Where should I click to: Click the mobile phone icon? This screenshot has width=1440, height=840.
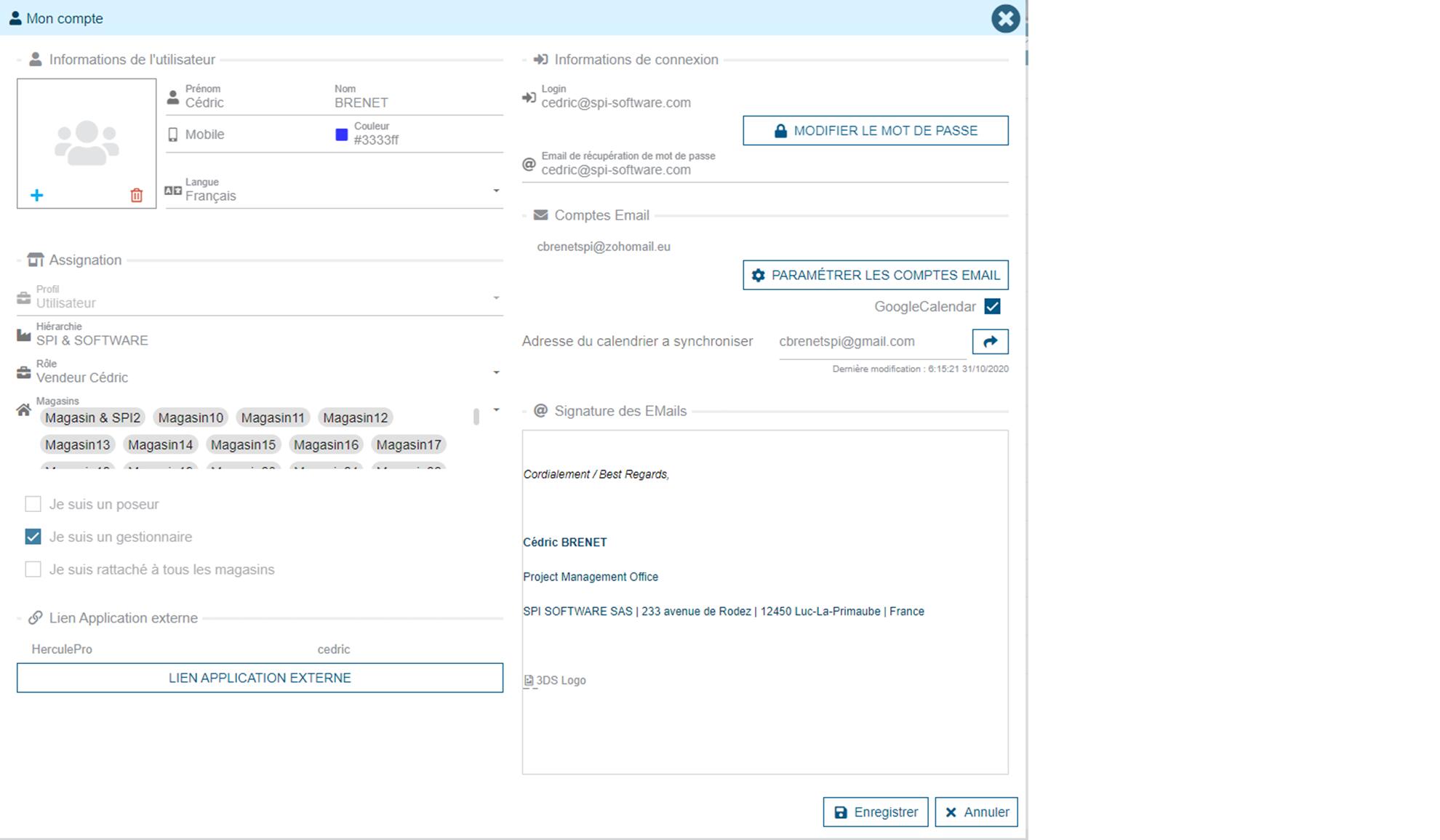(x=173, y=135)
